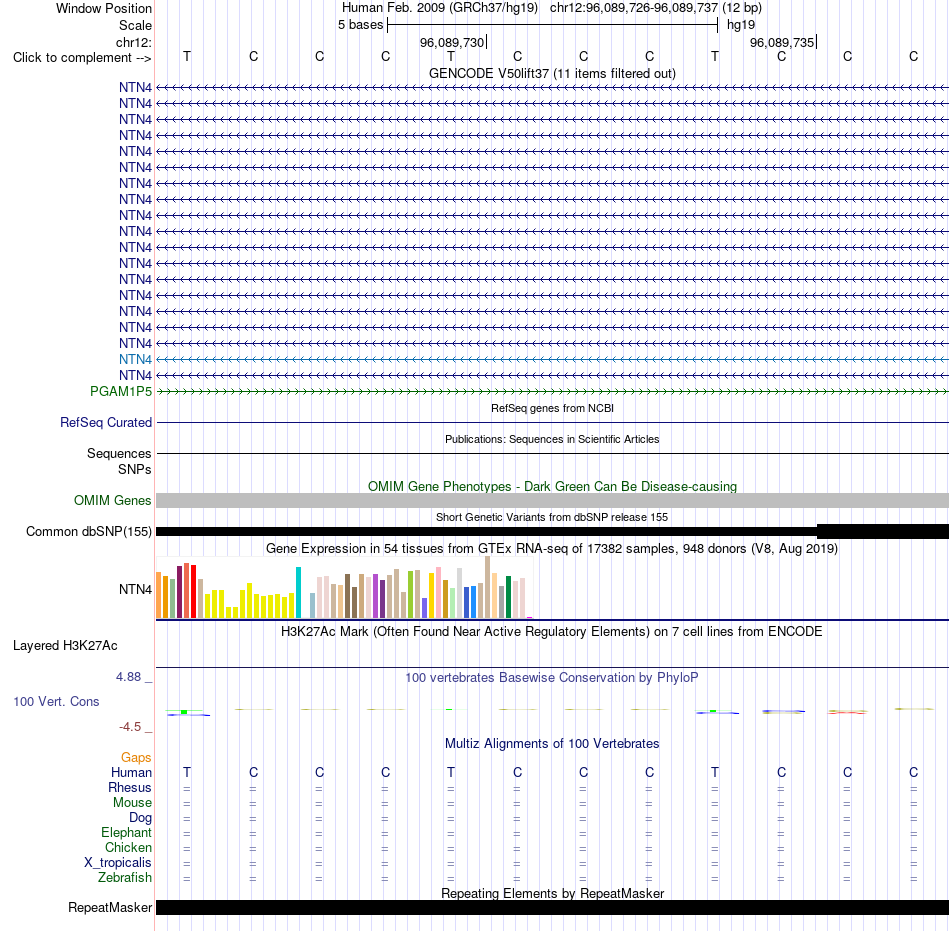This screenshot has height=931, width=950.
Task: Click the SNPs track label
Action: pos(135,469)
